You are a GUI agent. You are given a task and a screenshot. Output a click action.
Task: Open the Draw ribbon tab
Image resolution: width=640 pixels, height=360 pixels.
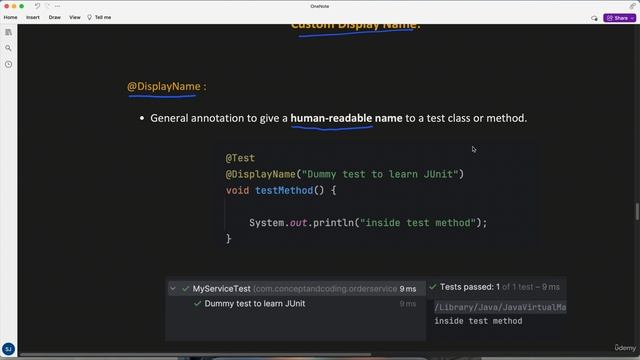[x=54, y=18]
